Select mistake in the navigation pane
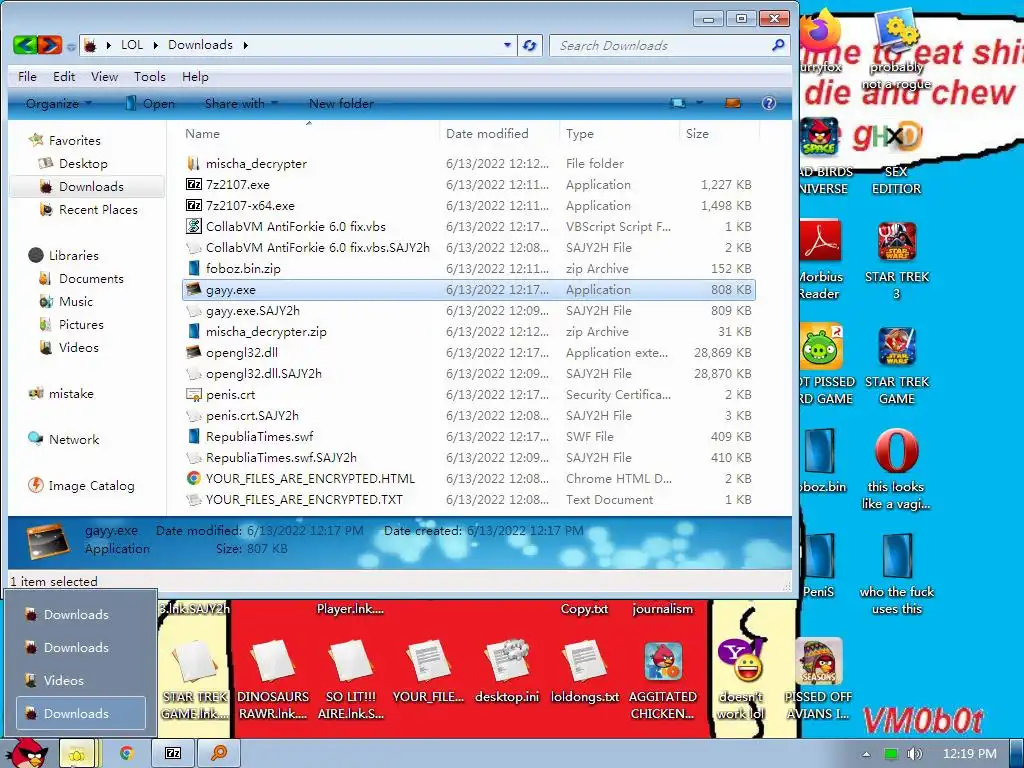The image size is (1024, 768). point(71,394)
